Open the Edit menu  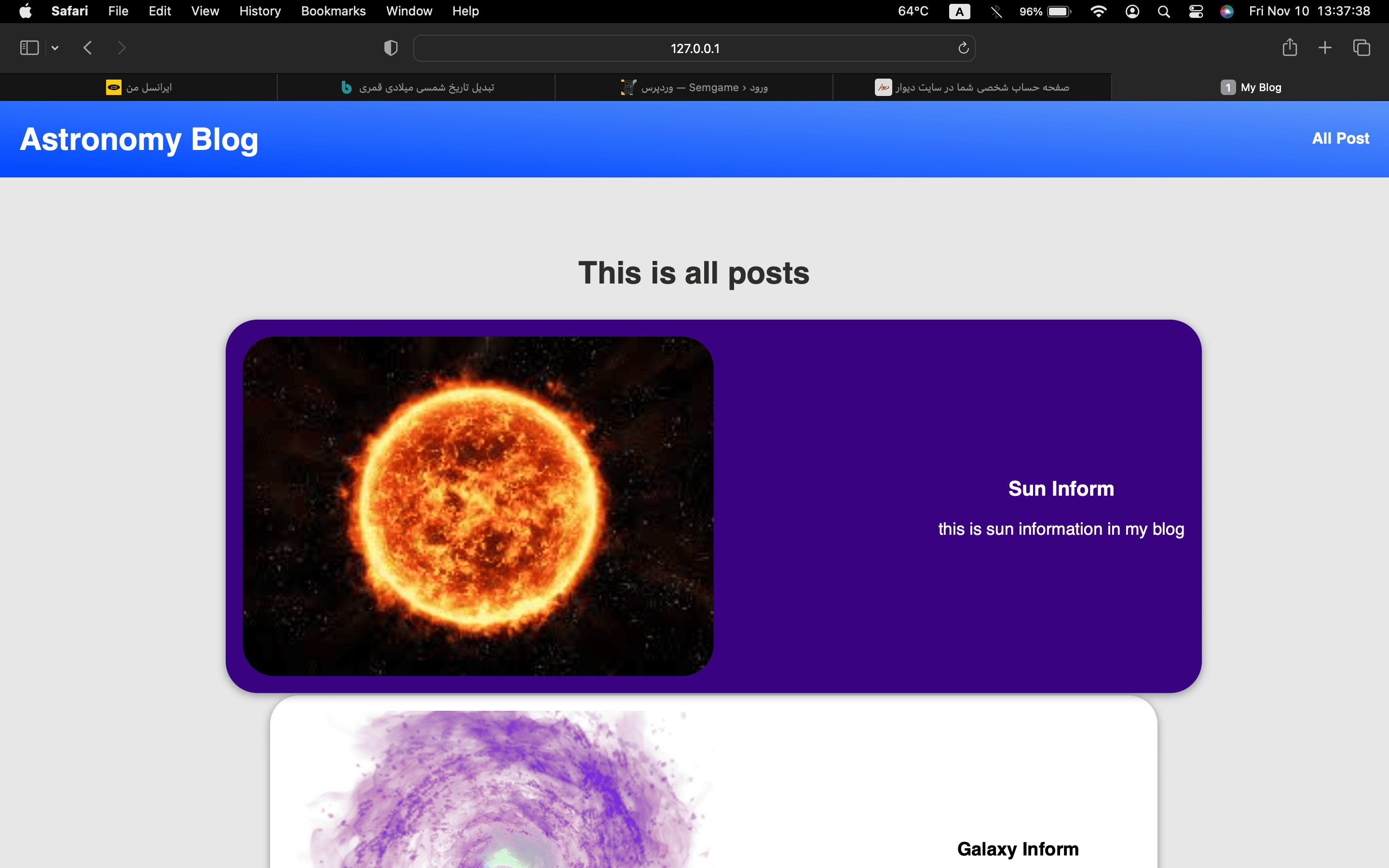pos(160,11)
